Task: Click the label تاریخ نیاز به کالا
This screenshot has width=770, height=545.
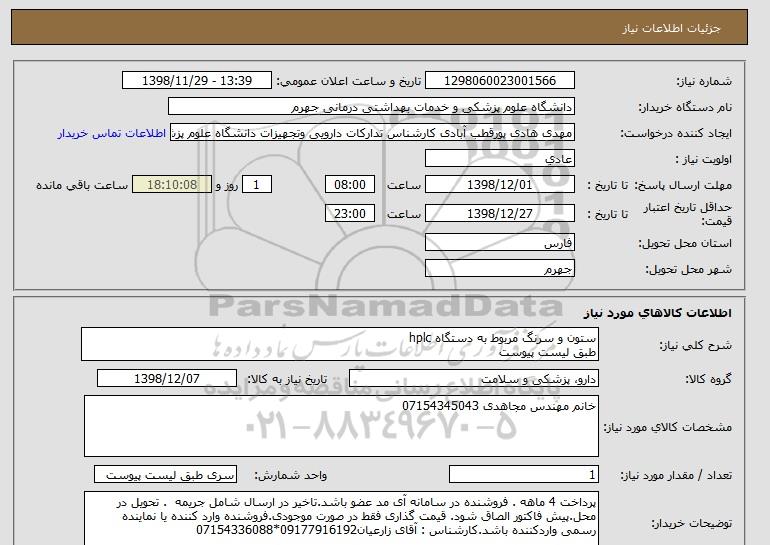Action: (287, 379)
